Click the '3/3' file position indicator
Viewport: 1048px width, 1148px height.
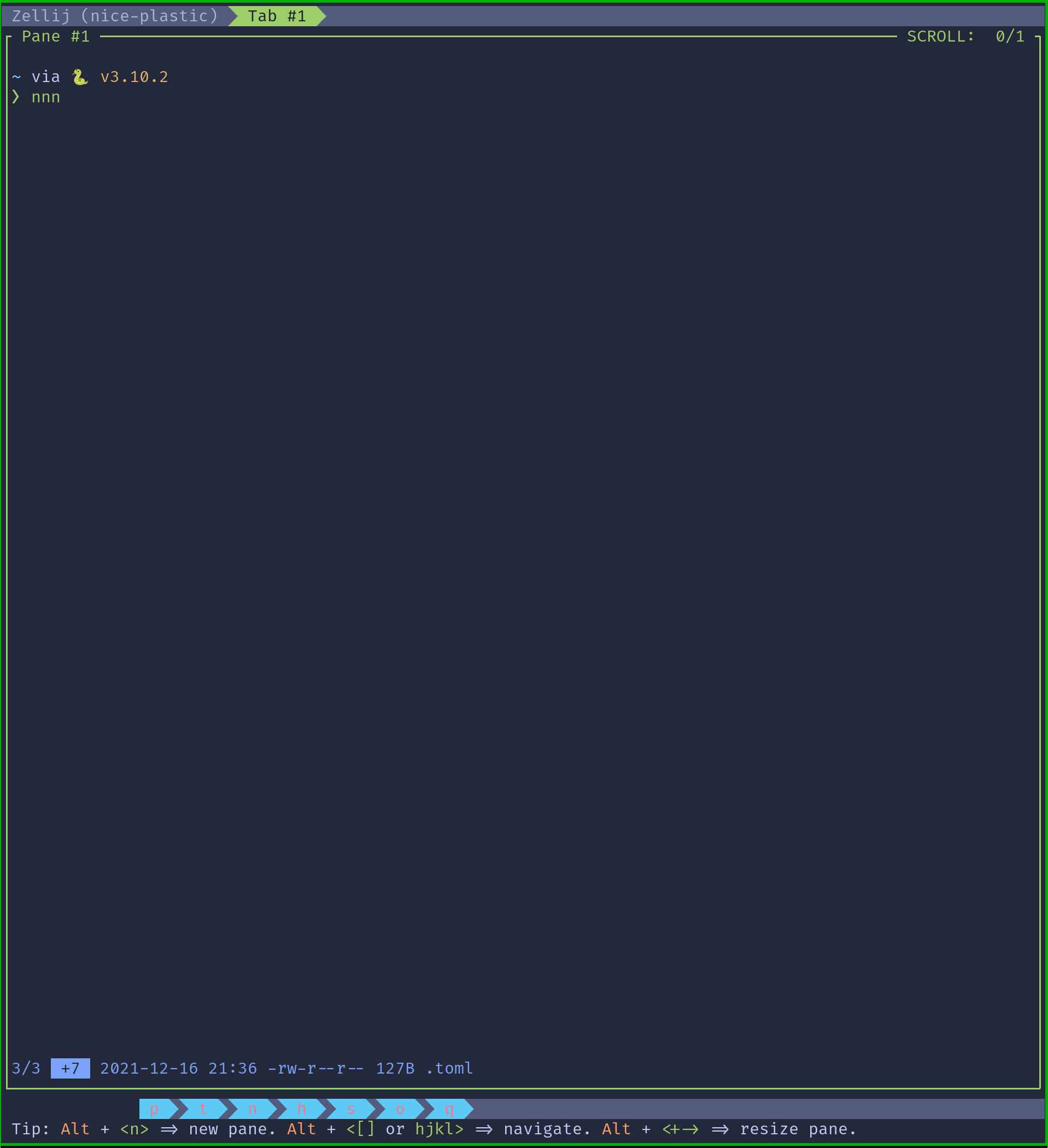click(26, 1068)
